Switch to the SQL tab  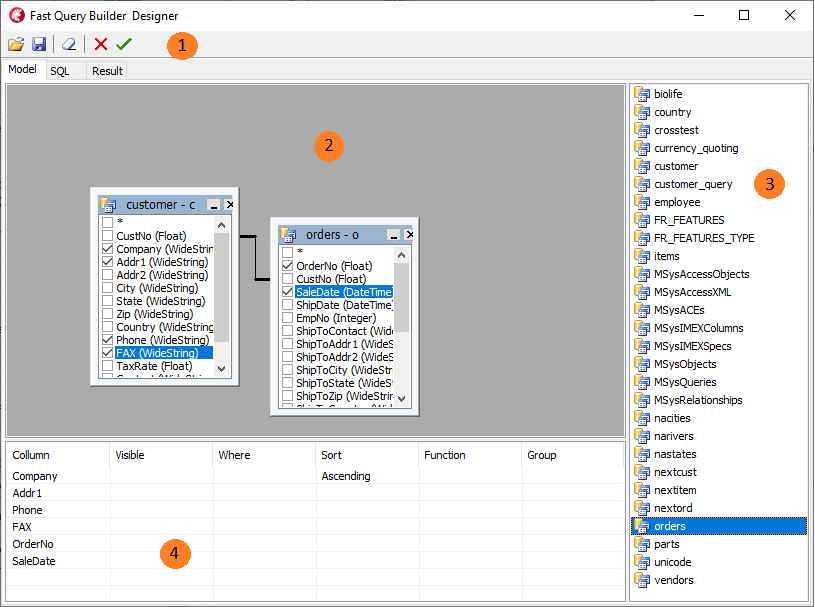click(60, 71)
